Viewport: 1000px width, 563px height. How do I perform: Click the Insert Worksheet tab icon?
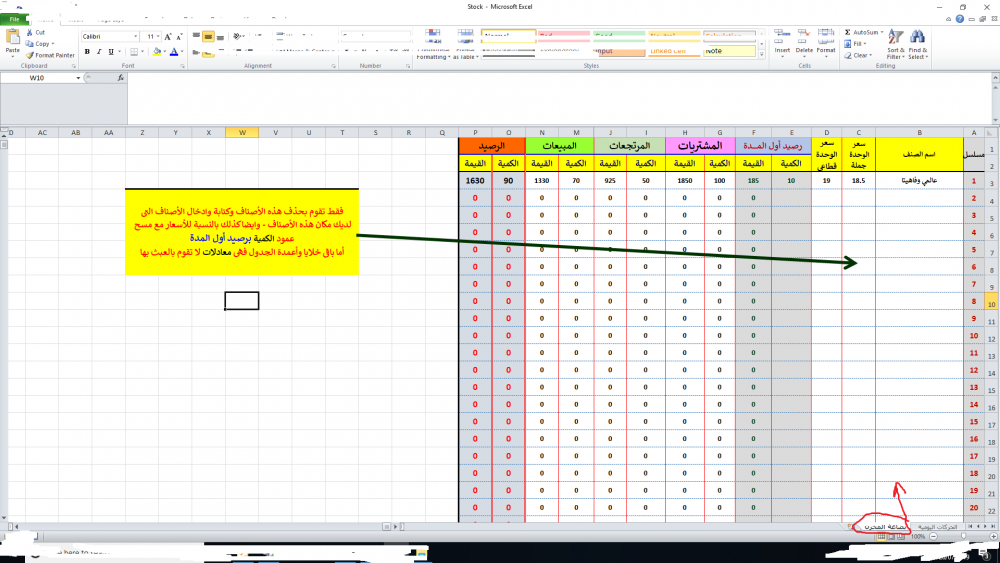point(851,527)
